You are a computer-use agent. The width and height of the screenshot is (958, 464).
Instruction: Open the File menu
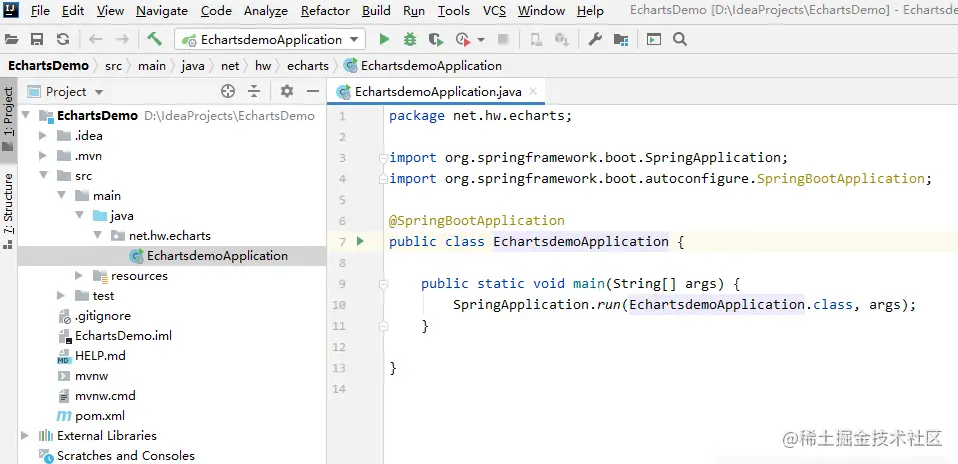tap(40, 10)
